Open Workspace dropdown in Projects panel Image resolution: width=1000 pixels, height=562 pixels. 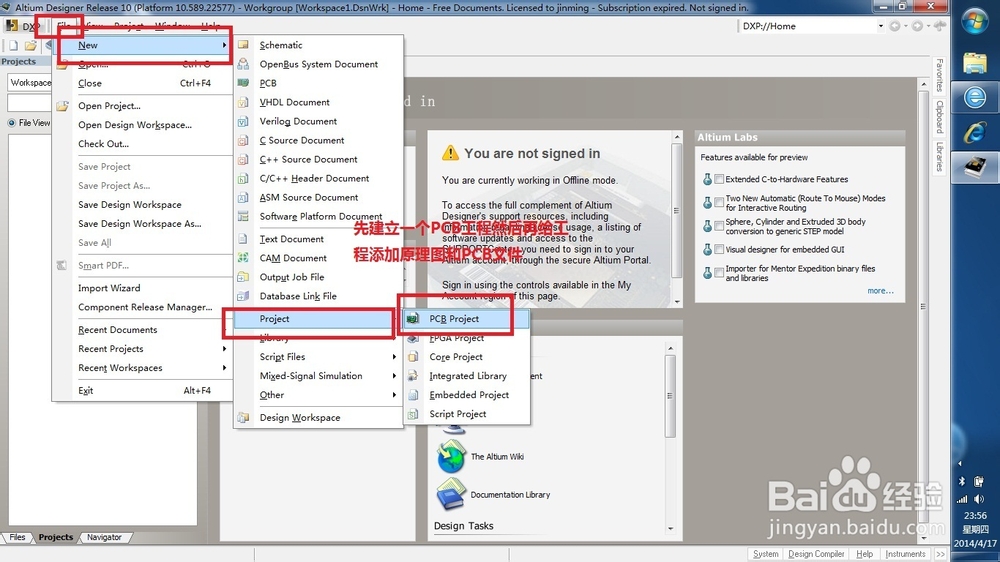30,82
